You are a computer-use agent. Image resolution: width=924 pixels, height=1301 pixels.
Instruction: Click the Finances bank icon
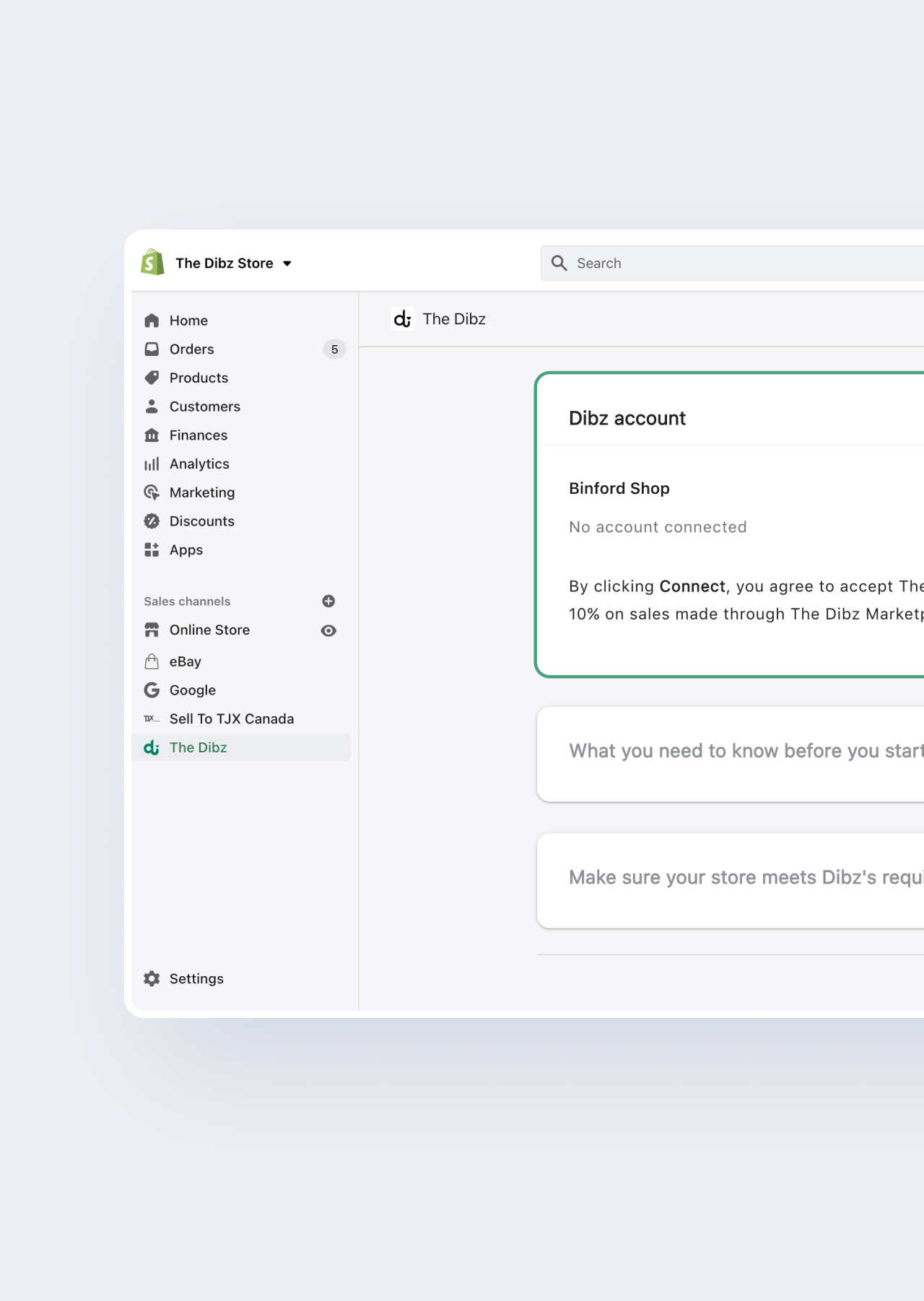pyautogui.click(x=152, y=435)
